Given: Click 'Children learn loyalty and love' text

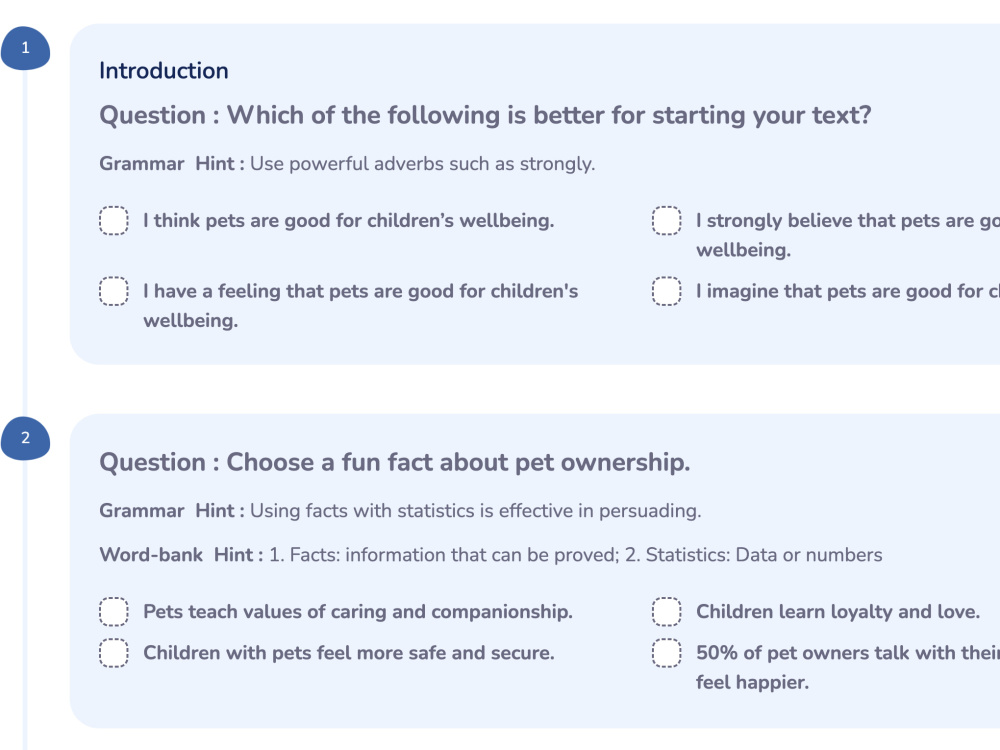Looking at the screenshot, I should click(x=838, y=612).
